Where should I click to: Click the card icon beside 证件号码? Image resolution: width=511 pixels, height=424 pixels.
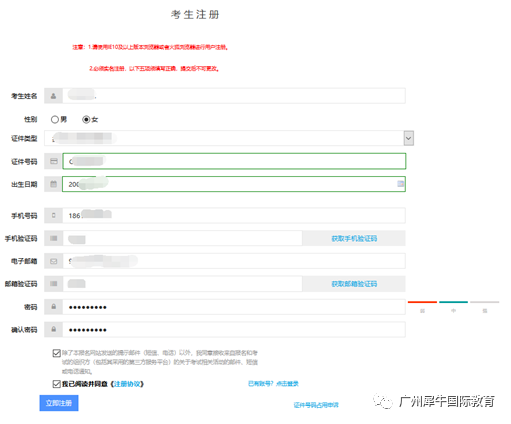[x=53, y=161]
